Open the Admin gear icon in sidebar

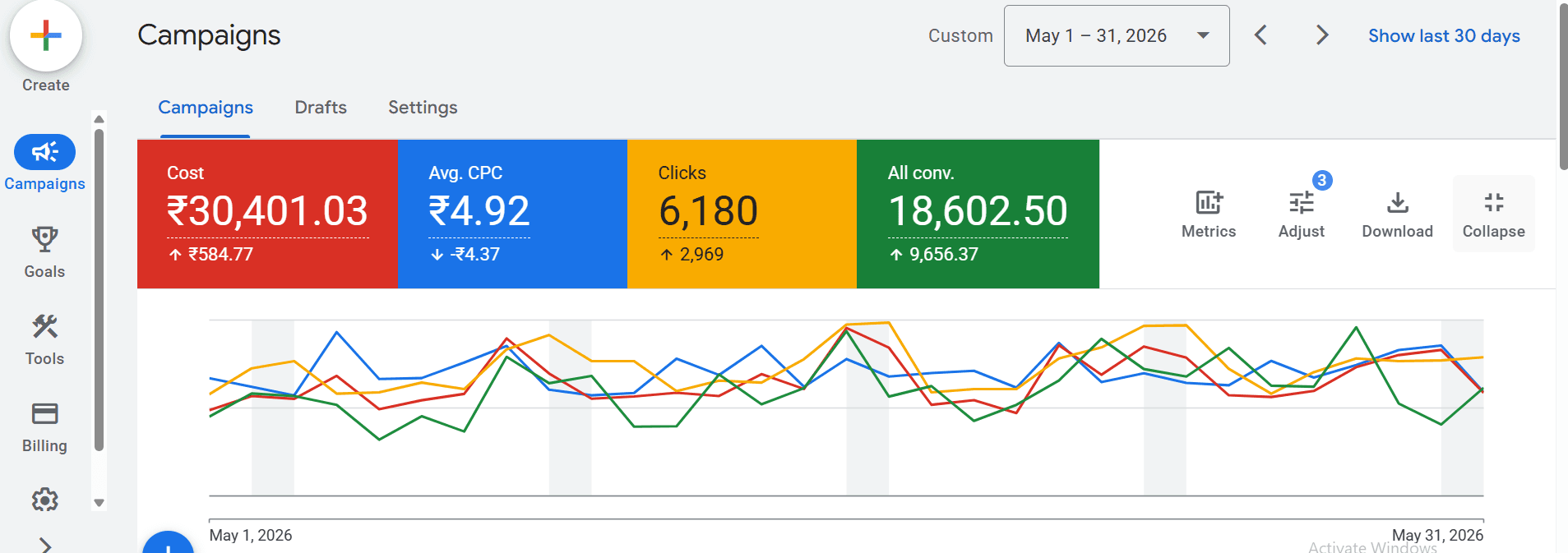click(44, 500)
